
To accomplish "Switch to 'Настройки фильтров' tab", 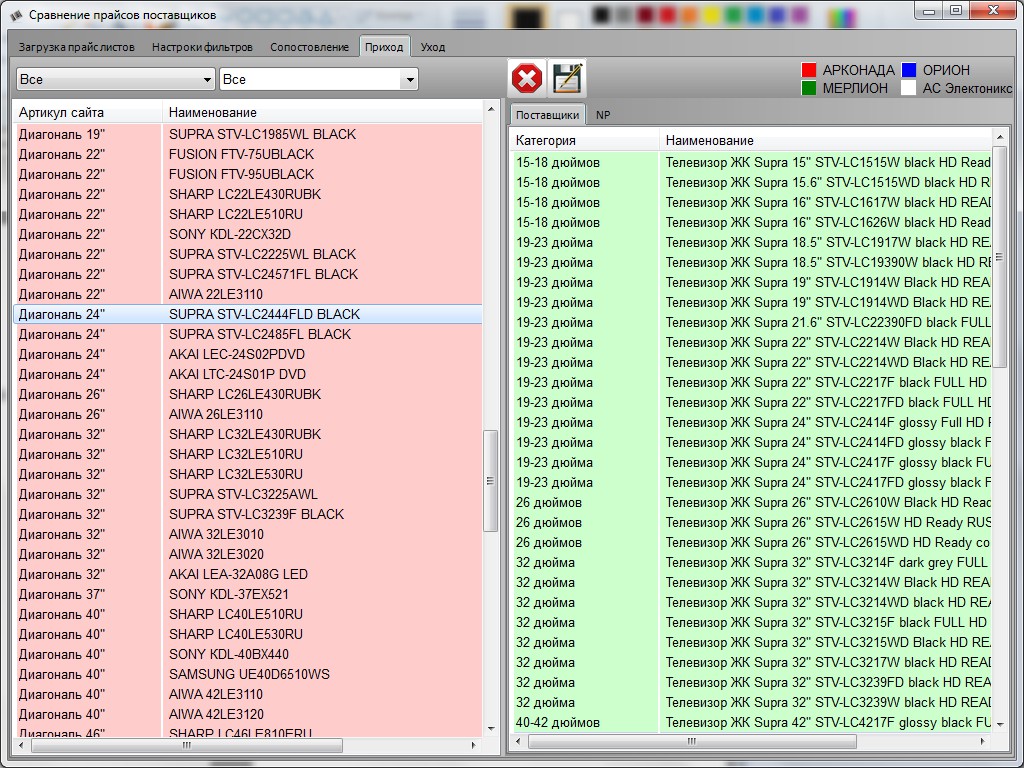I will (202, 47).
